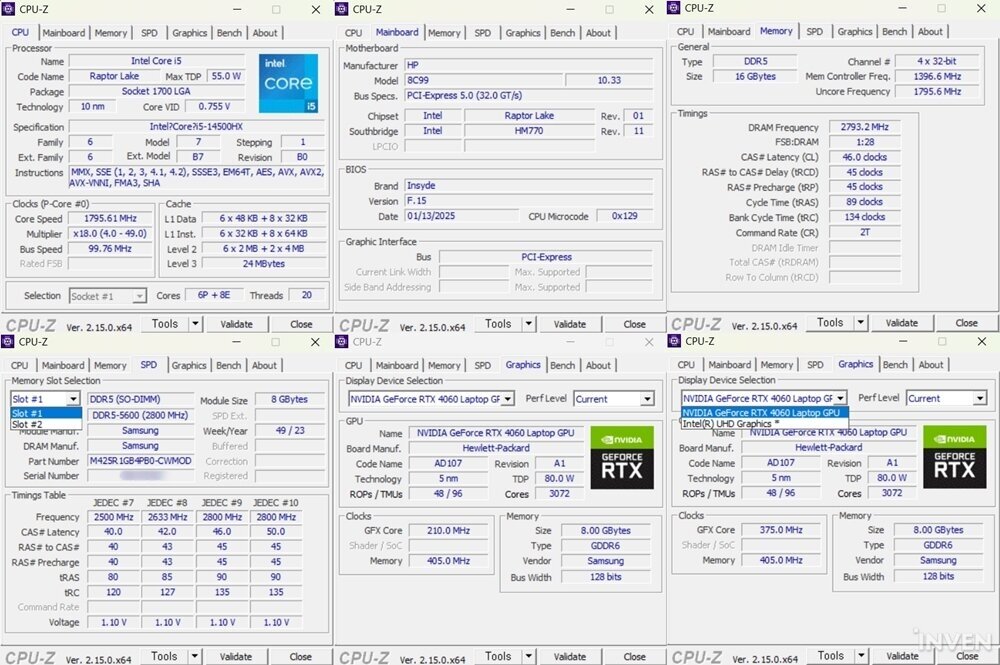Image resolution: width=1000 pixels, height=665 pixels.
Task: Click the Threads value 20
Action: click(307, 295)
